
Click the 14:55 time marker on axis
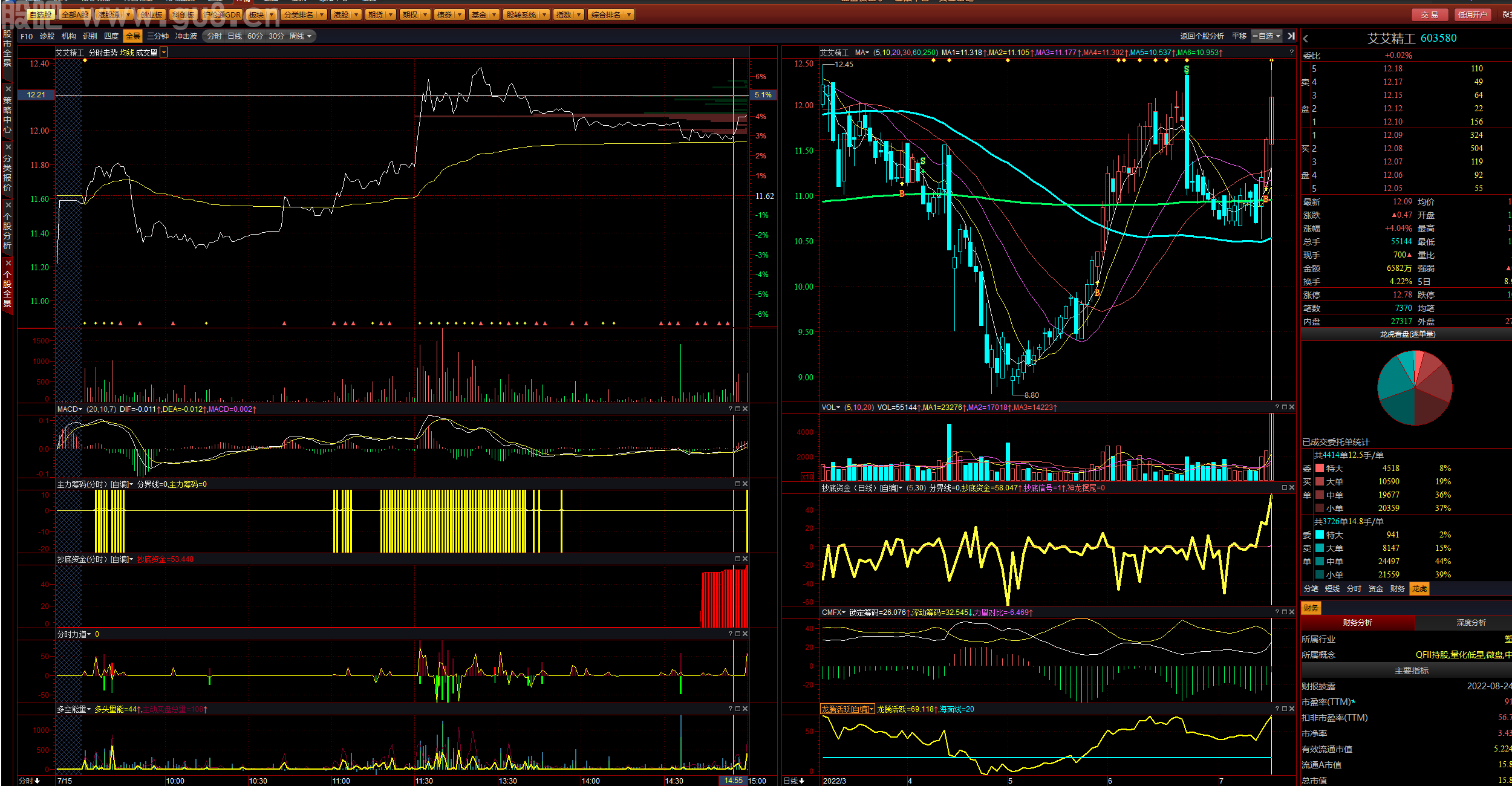click(x=733, y=781)
